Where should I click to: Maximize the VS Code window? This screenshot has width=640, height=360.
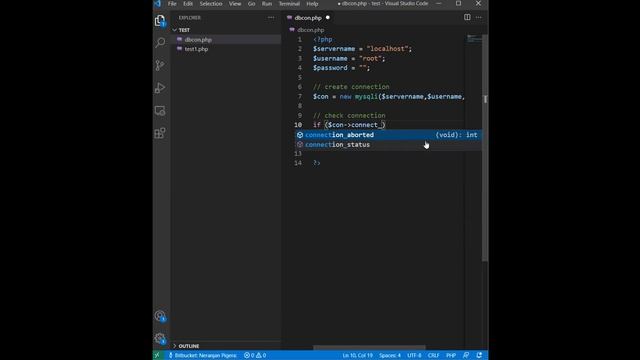458,4
